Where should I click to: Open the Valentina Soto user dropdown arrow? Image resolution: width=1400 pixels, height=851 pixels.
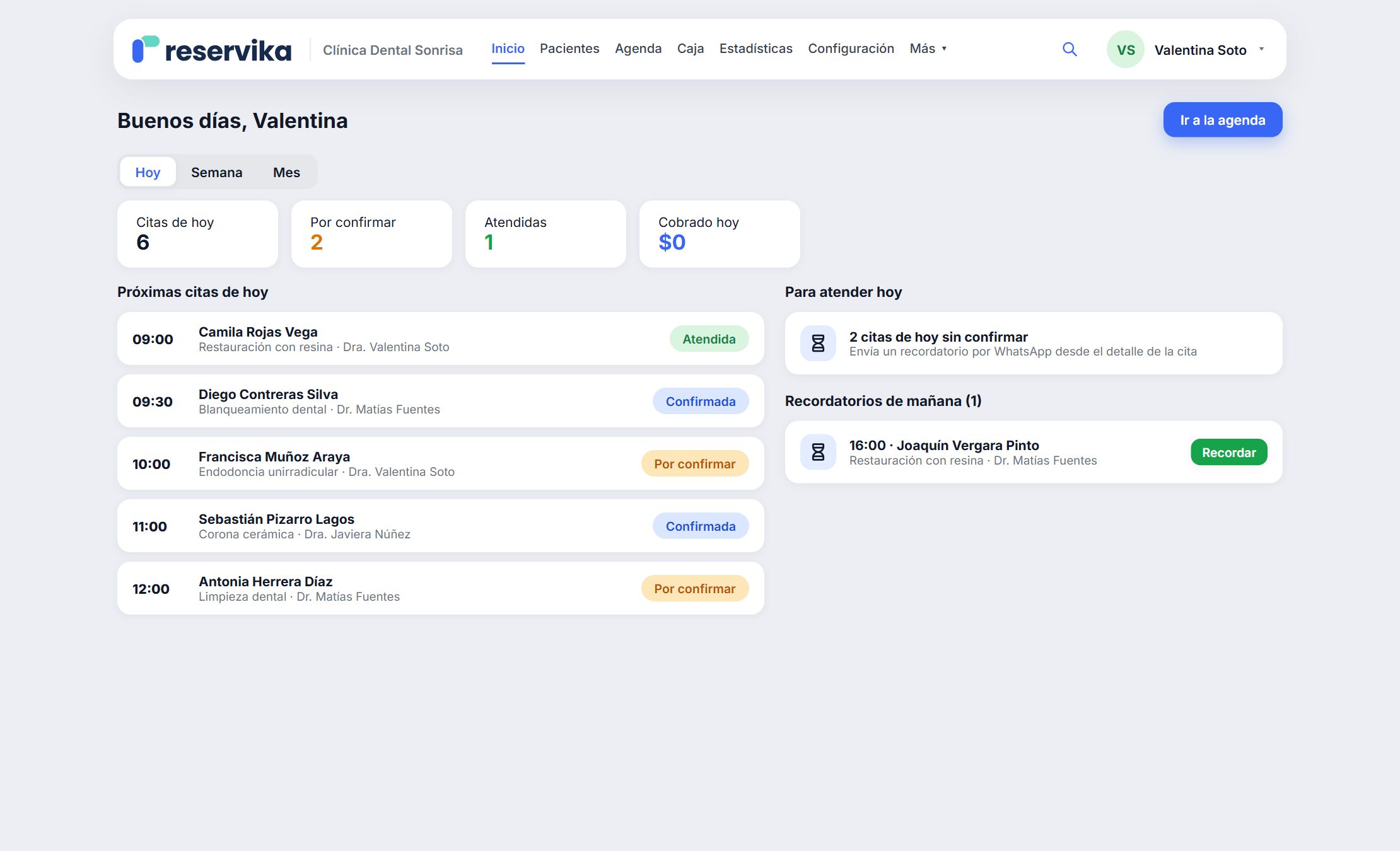(1261, 49)
